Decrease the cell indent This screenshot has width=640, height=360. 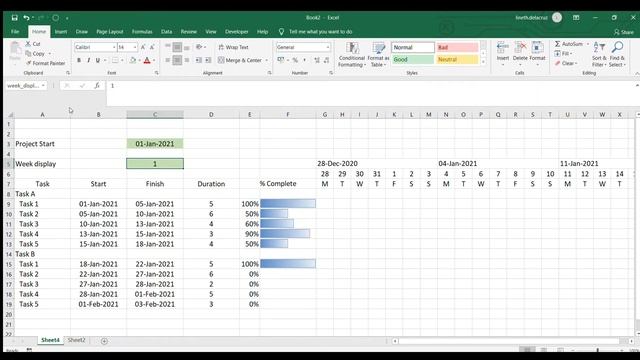click(x=198, y=60)
